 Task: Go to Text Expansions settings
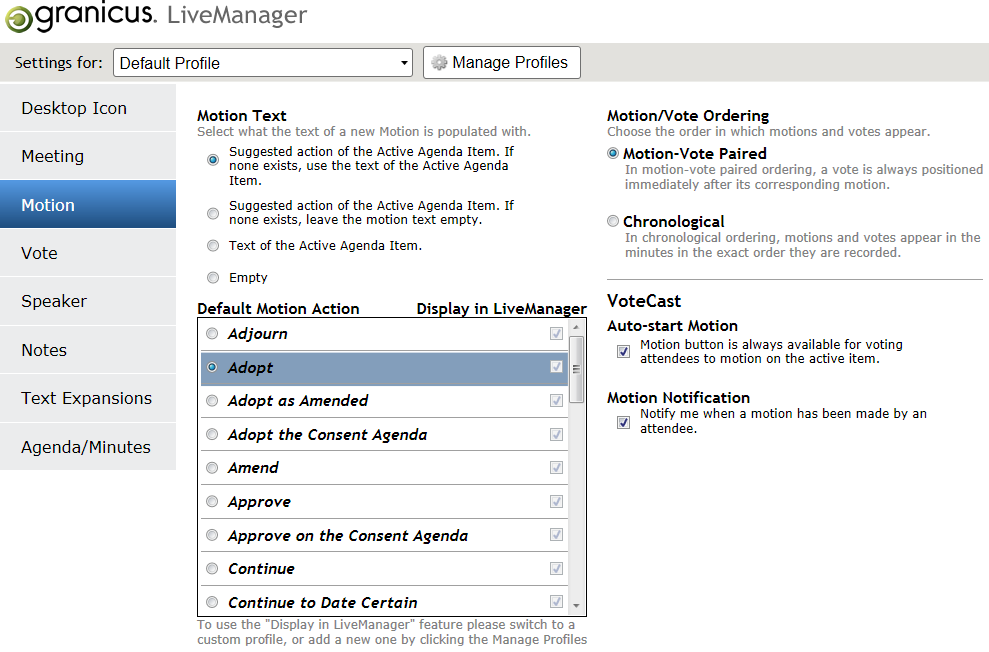coord(88,398)
